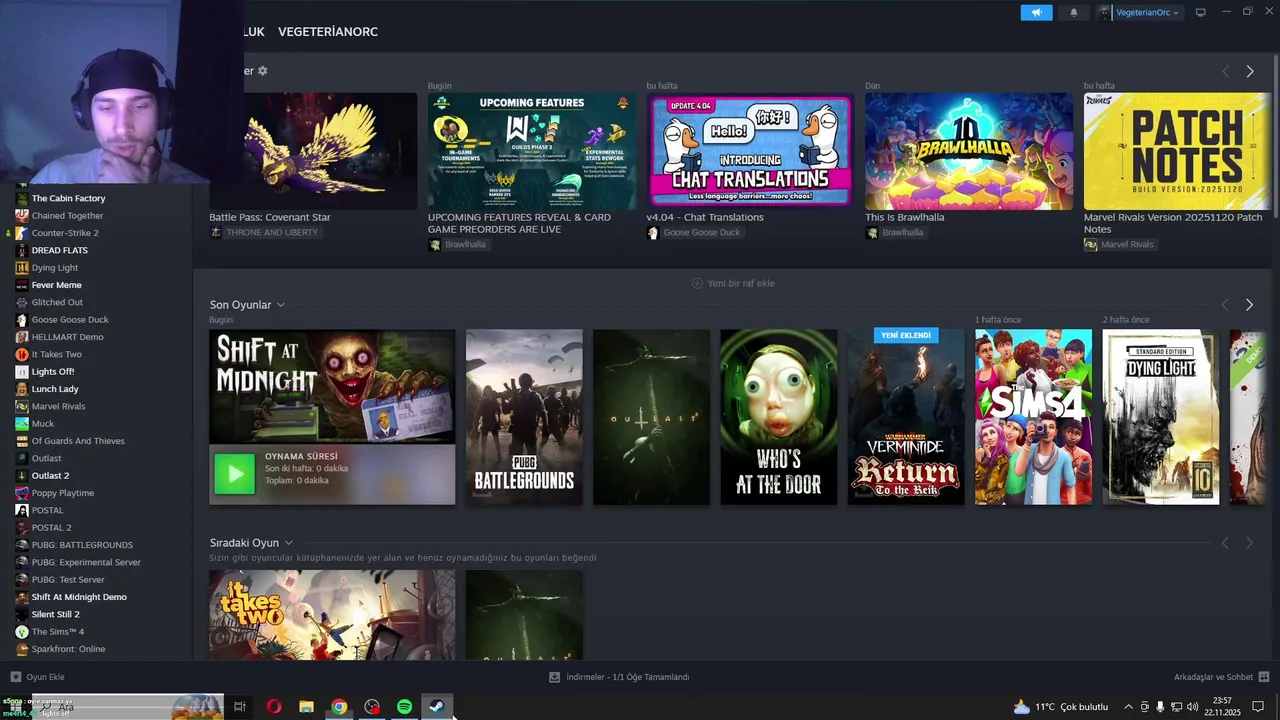Screen dimensions: 1280x720
Task: Show next news items arrow
Action: [x=1250, y=71]
